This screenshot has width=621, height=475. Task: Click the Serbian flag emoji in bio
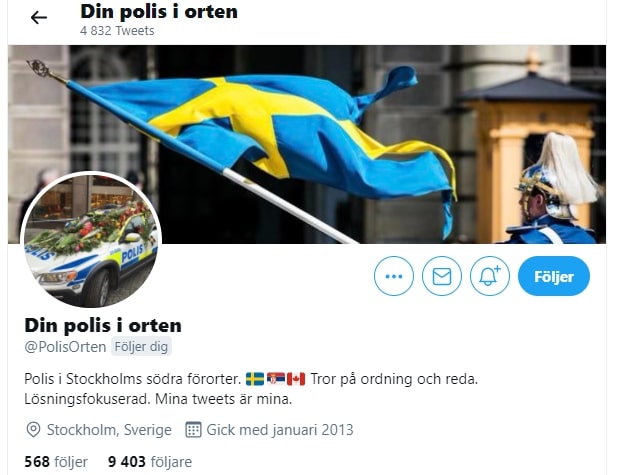click(x=276, y=379)
